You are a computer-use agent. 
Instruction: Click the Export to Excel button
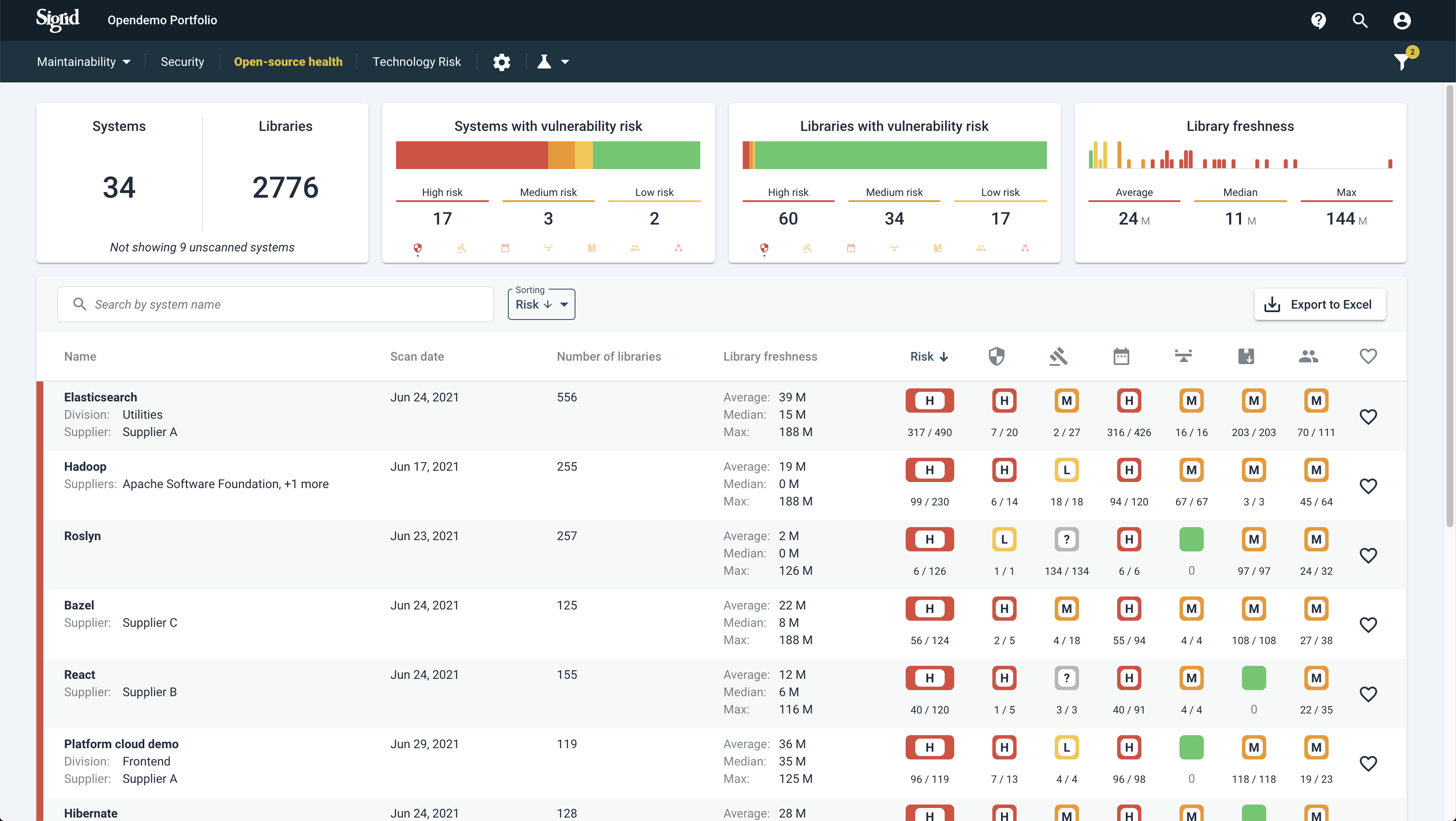(x=1320, y=304)
